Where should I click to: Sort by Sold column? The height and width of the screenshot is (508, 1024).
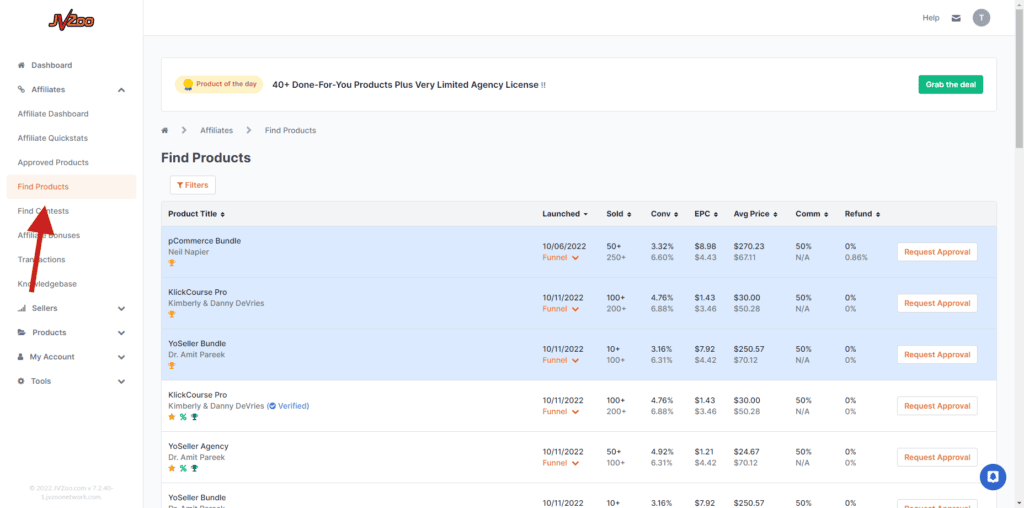[618, 214]
